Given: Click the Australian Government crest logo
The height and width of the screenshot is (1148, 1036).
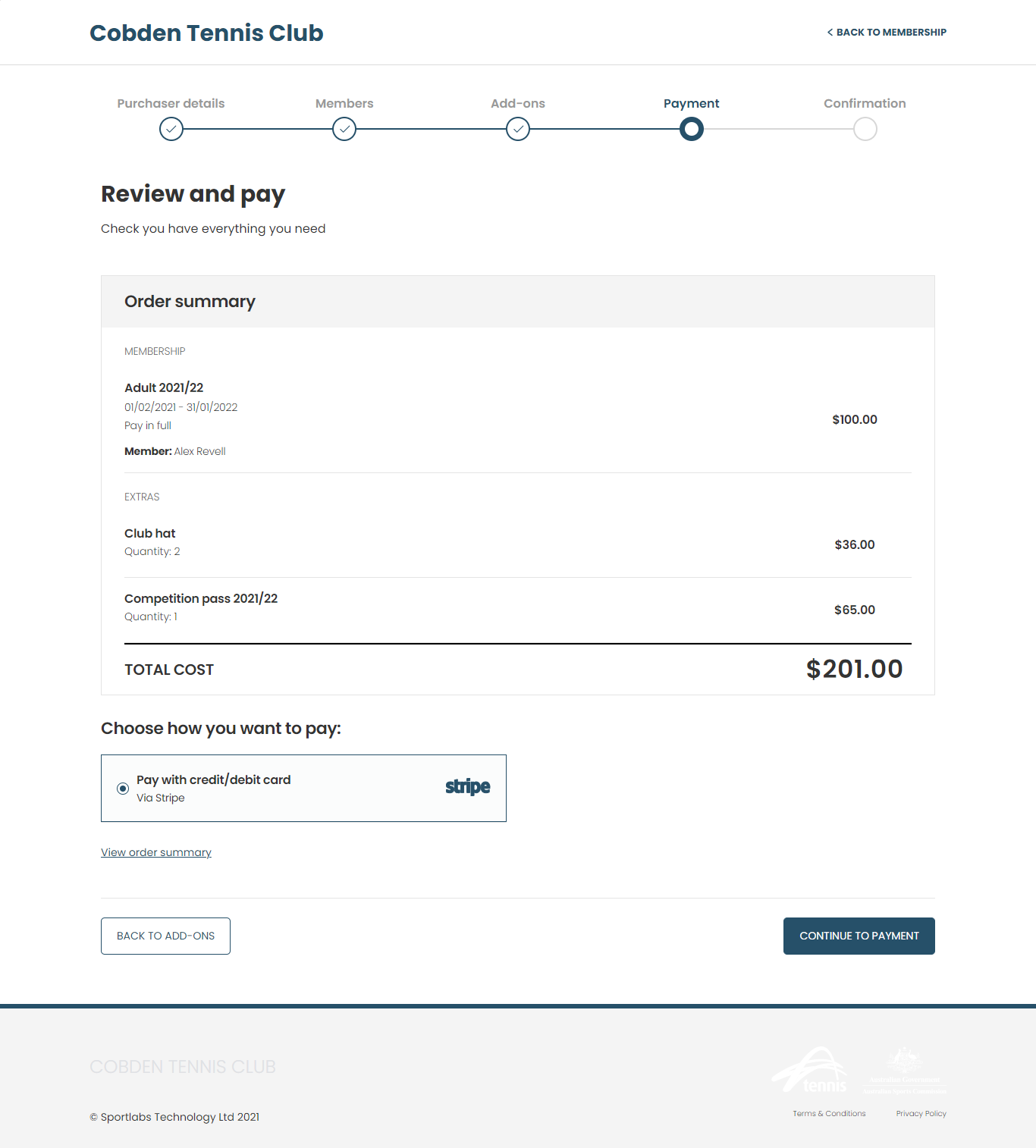Looking at the screenshot, I should [905, 1070].
